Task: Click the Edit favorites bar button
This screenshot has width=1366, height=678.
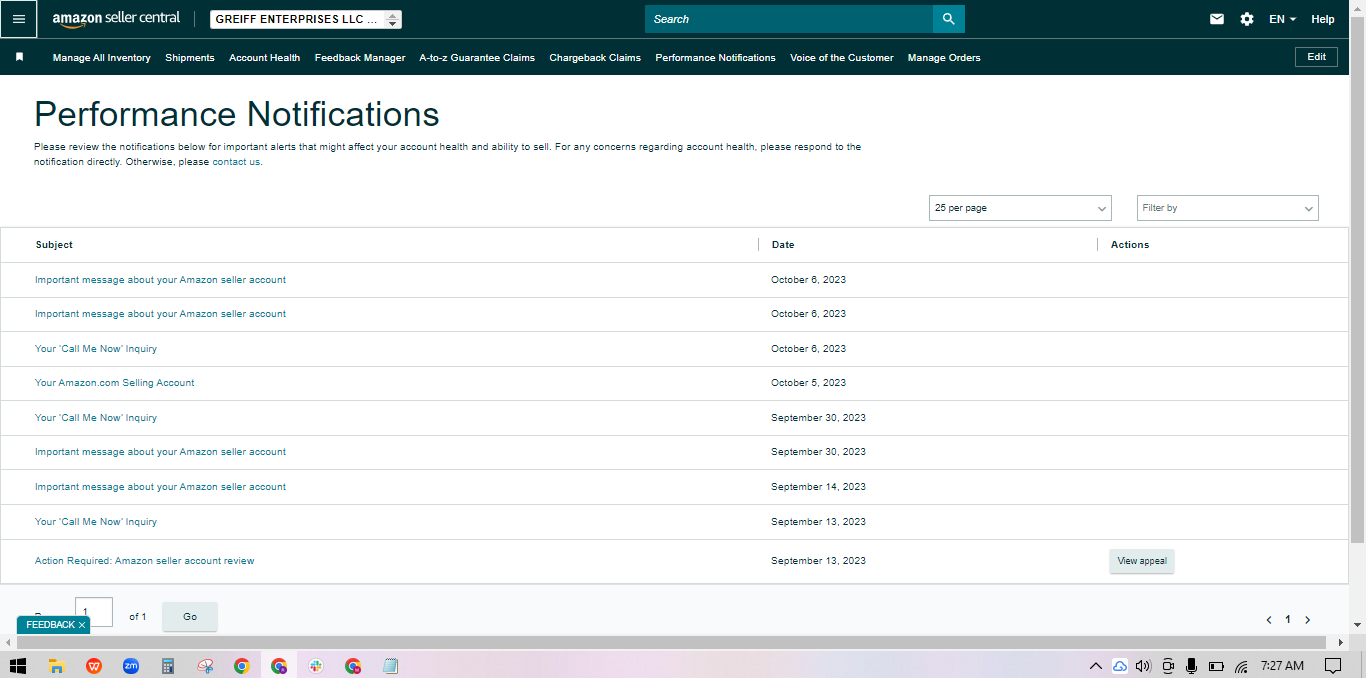Action: (x=1317, y=57)
